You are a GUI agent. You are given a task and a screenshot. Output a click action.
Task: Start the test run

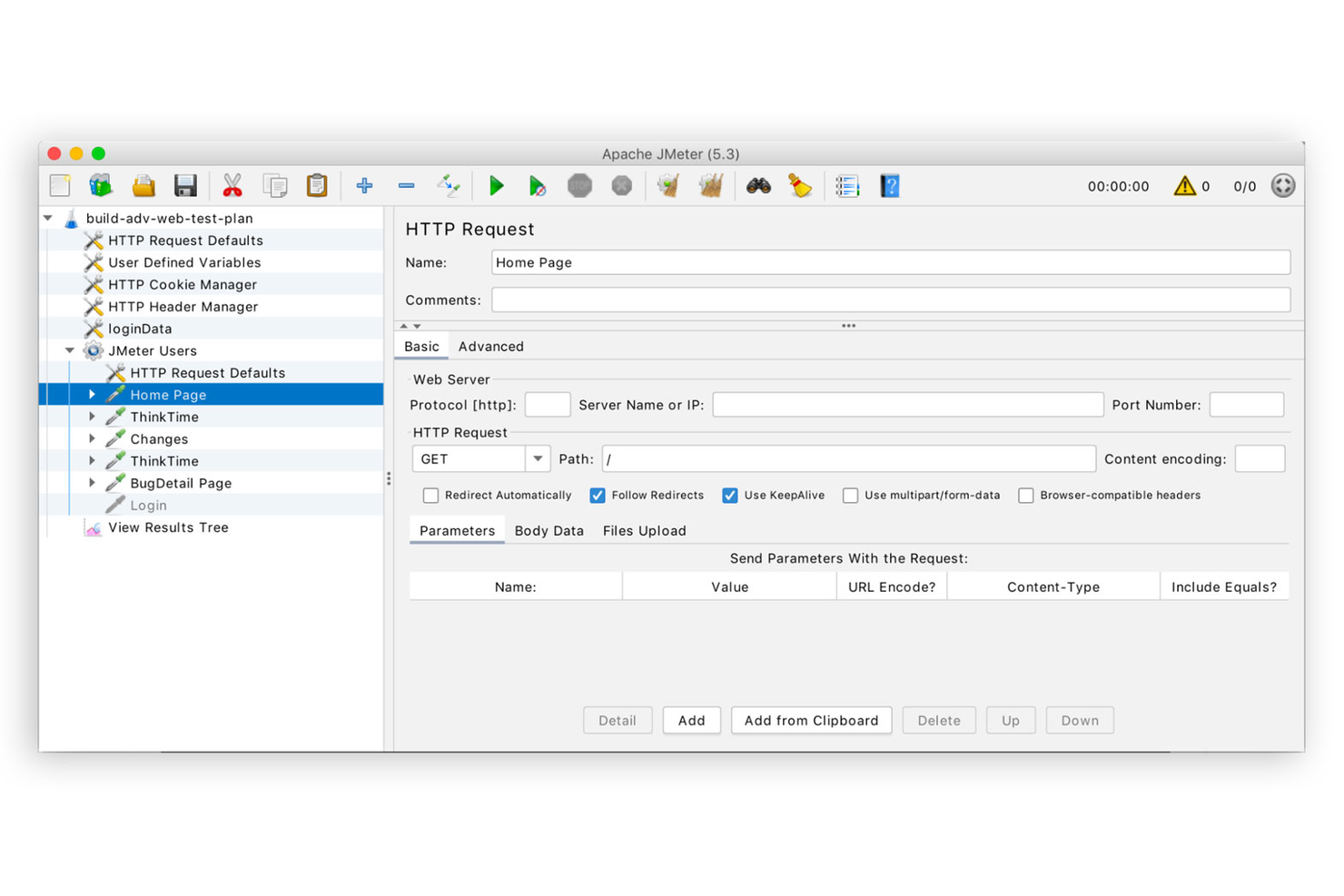(x=496, y=185)
